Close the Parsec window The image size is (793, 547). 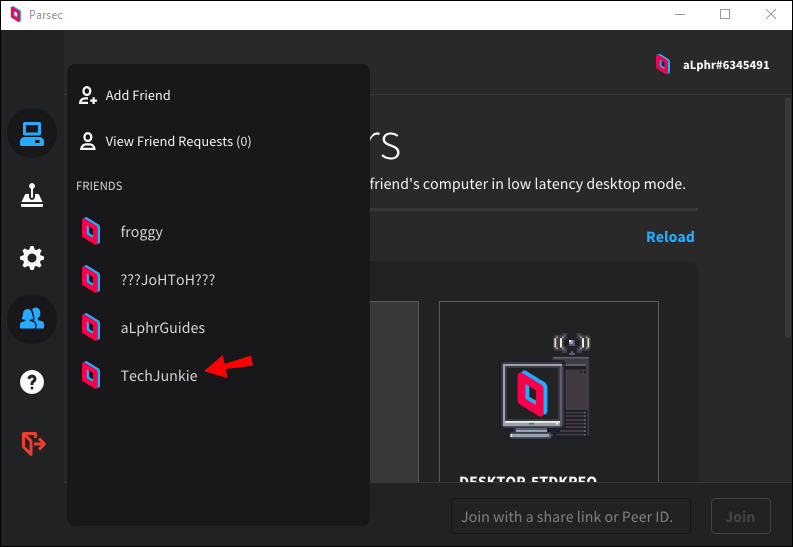coord(770,14)
